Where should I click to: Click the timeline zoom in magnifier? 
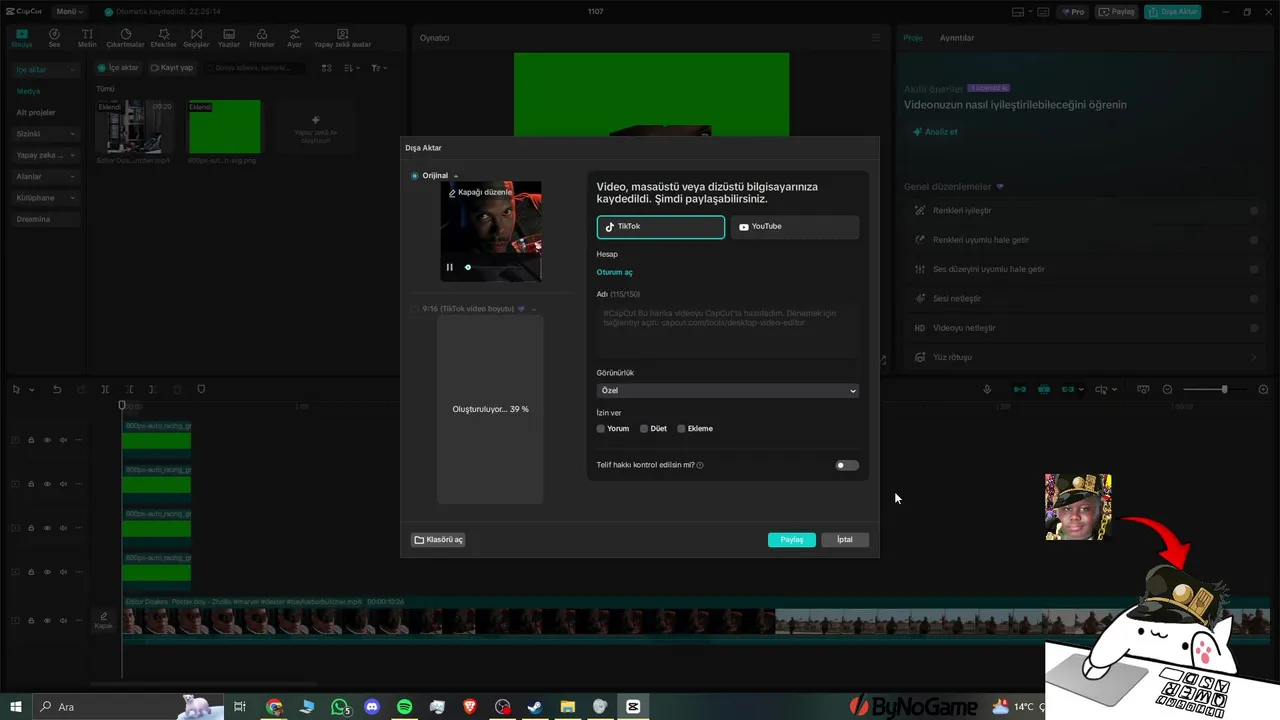1263,389
